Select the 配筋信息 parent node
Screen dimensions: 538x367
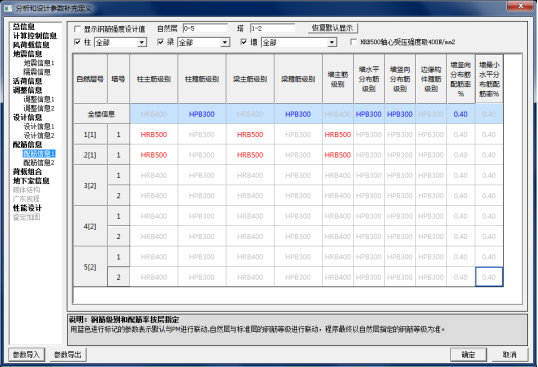click(27, 145)
